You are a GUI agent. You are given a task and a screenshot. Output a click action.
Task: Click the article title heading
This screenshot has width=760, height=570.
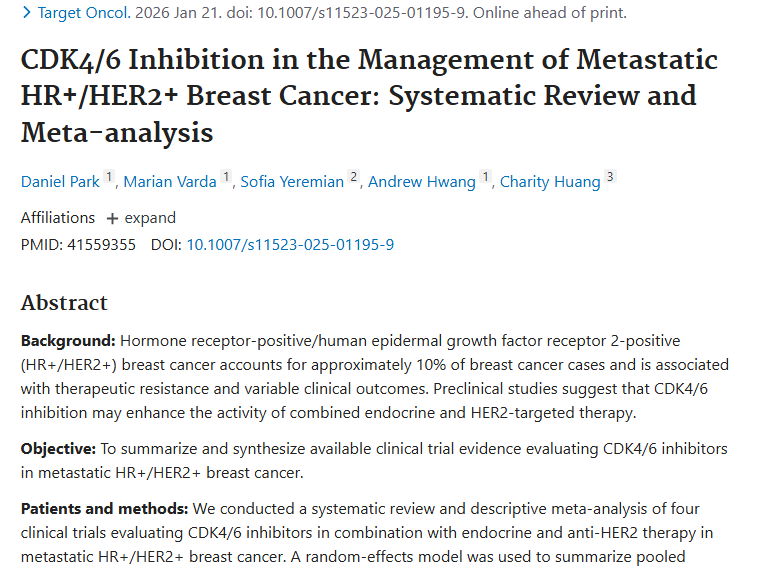click(x=369, y=95)
